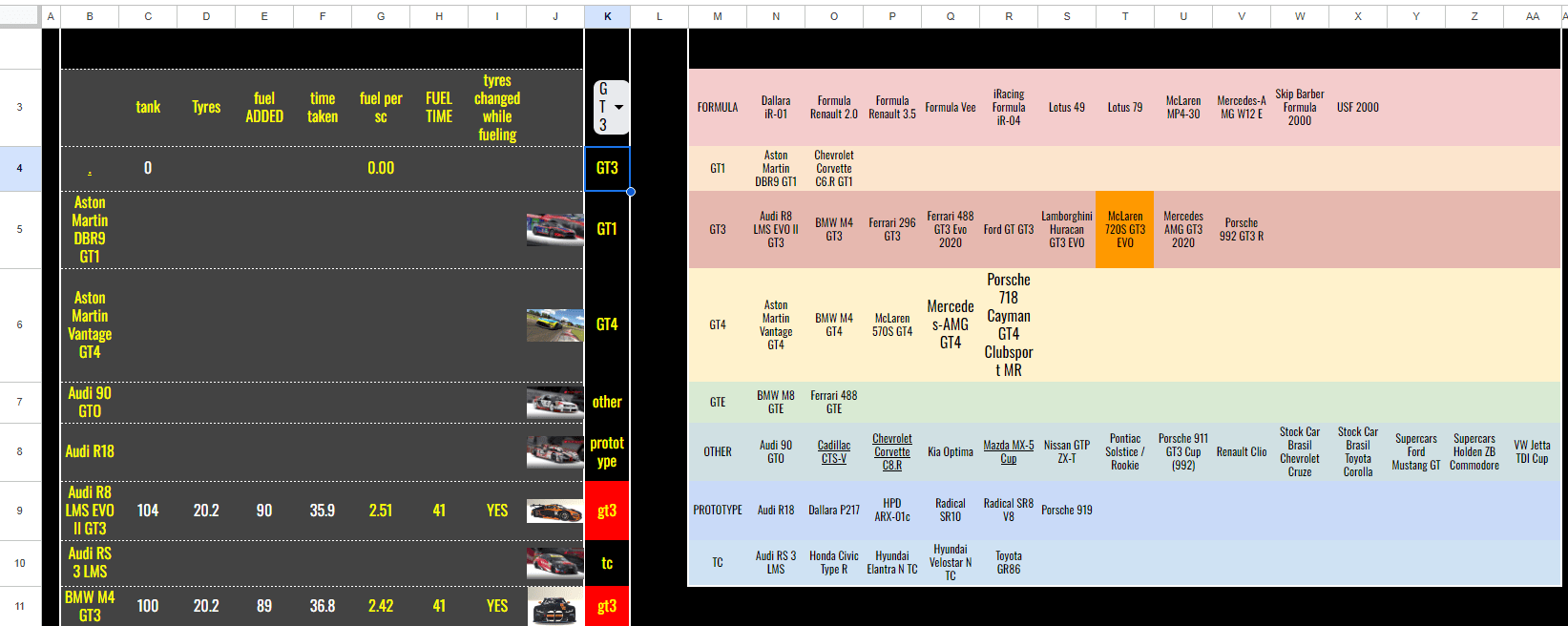Click the YES cell in Audi R8 row
The height and width of the screenshot is (626, 1568).
pyautogui.click(x=497, y=511)
